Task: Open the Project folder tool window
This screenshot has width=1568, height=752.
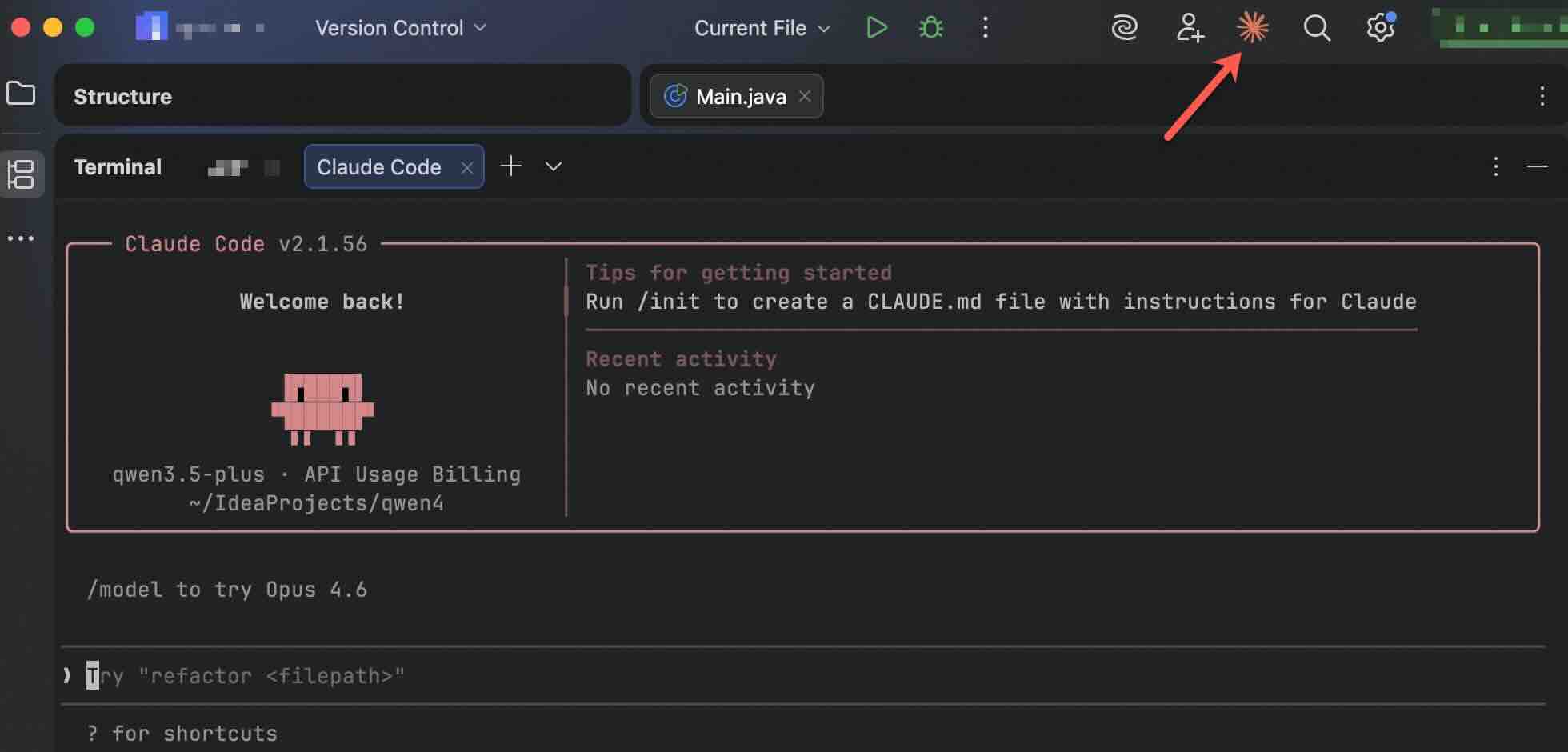Action: 21,94
